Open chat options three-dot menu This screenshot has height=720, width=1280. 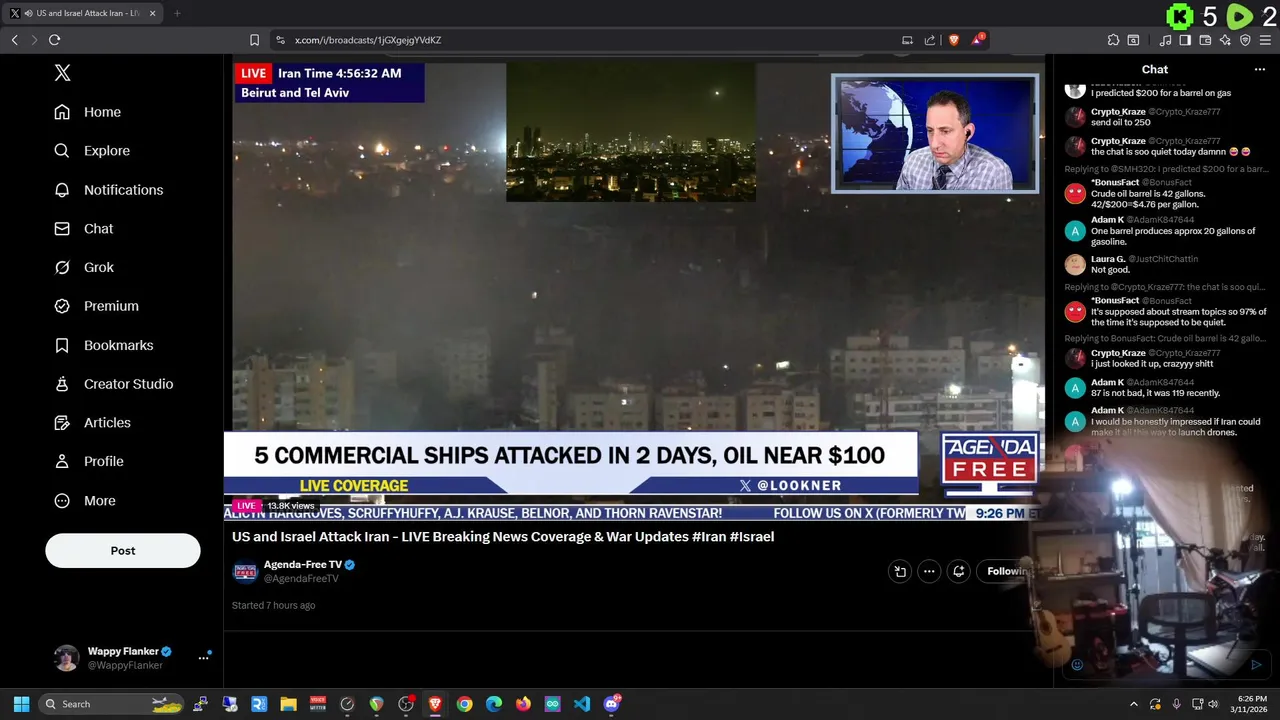coord(1260,70)
